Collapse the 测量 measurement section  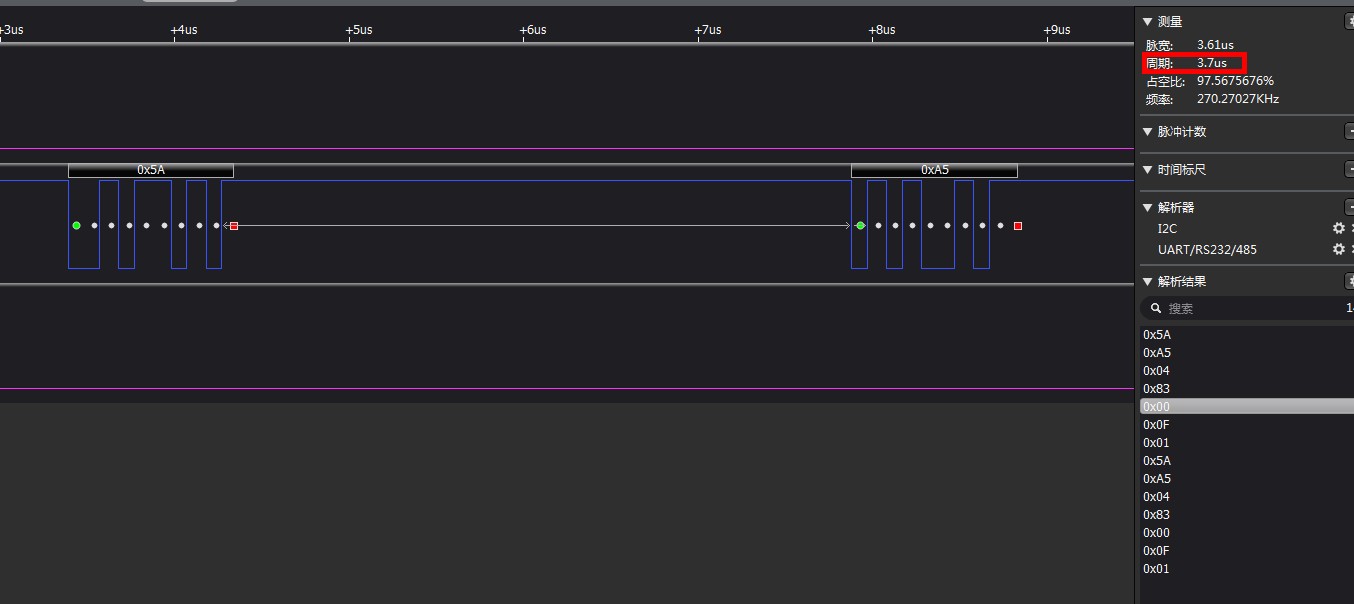click(x=1148, y=22)
